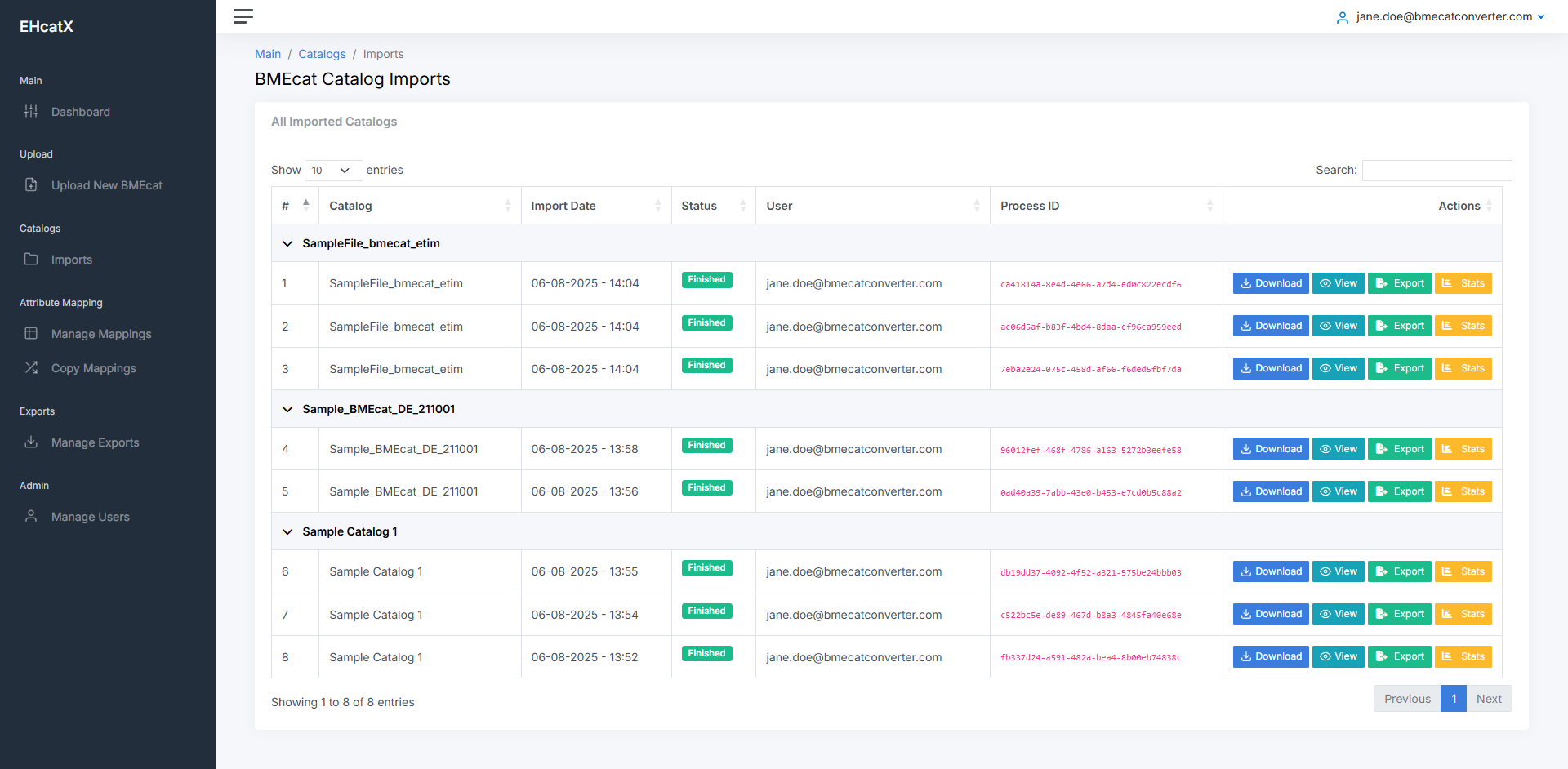Viewport: 1568px width, 769px height.
Task: Follow the Catalogs breadcrumb link
Action: pos(322,54)
